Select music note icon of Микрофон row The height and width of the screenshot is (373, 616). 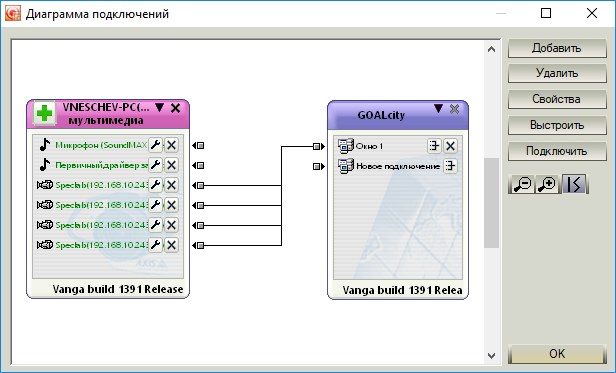click(45, 145)
